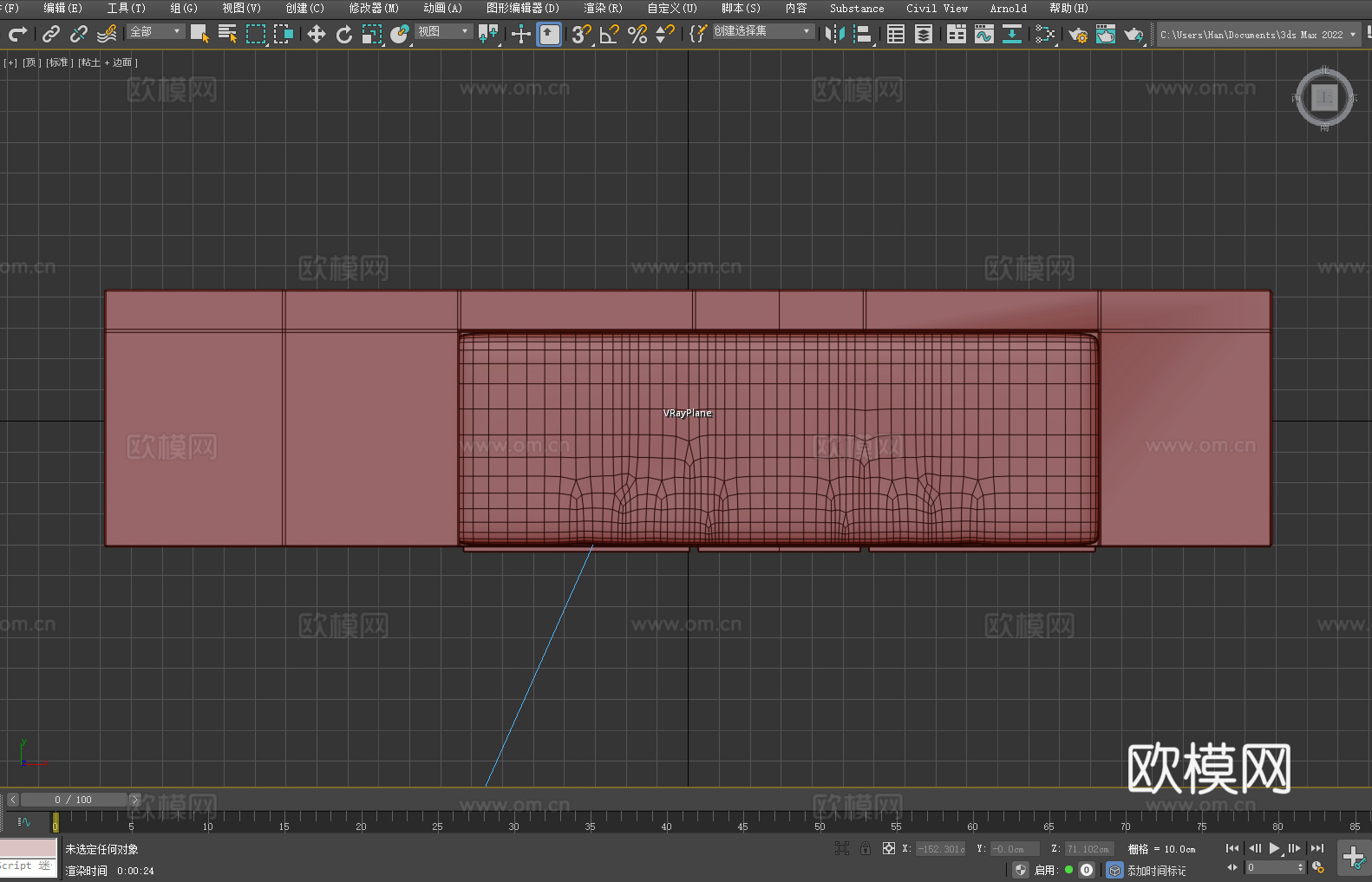
Task: Go to end of animation
Action: coord(1317,848)
